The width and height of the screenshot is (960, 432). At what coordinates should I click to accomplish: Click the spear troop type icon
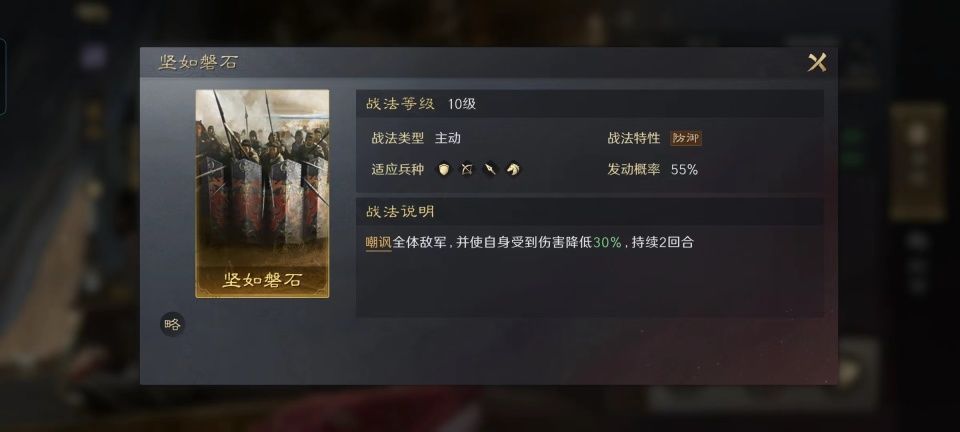tap(490, 169)
